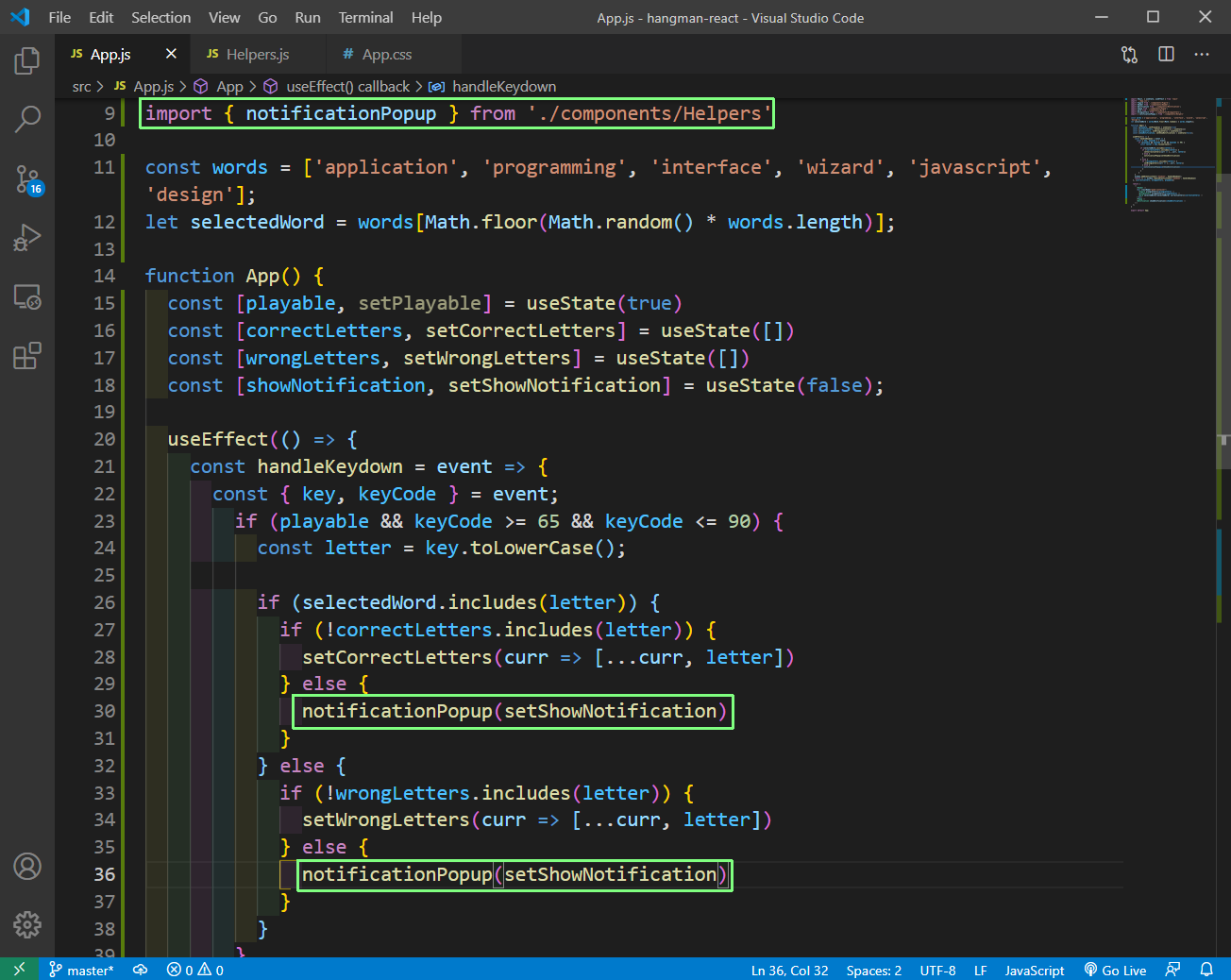Click the src breadcrumb
This screenshot has height=980, width=1231.
[x=81, y=86]
